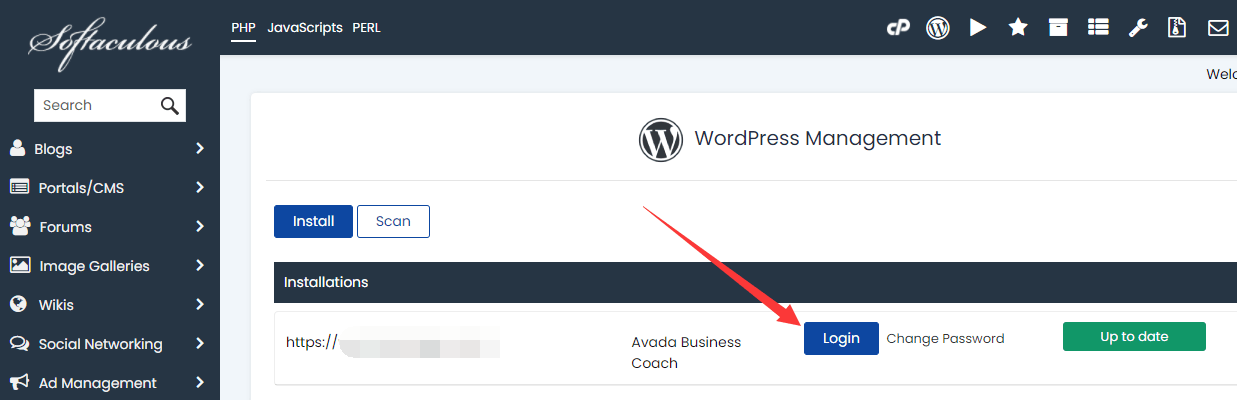Click the WordPress manager icon in top toolbar

938,28
